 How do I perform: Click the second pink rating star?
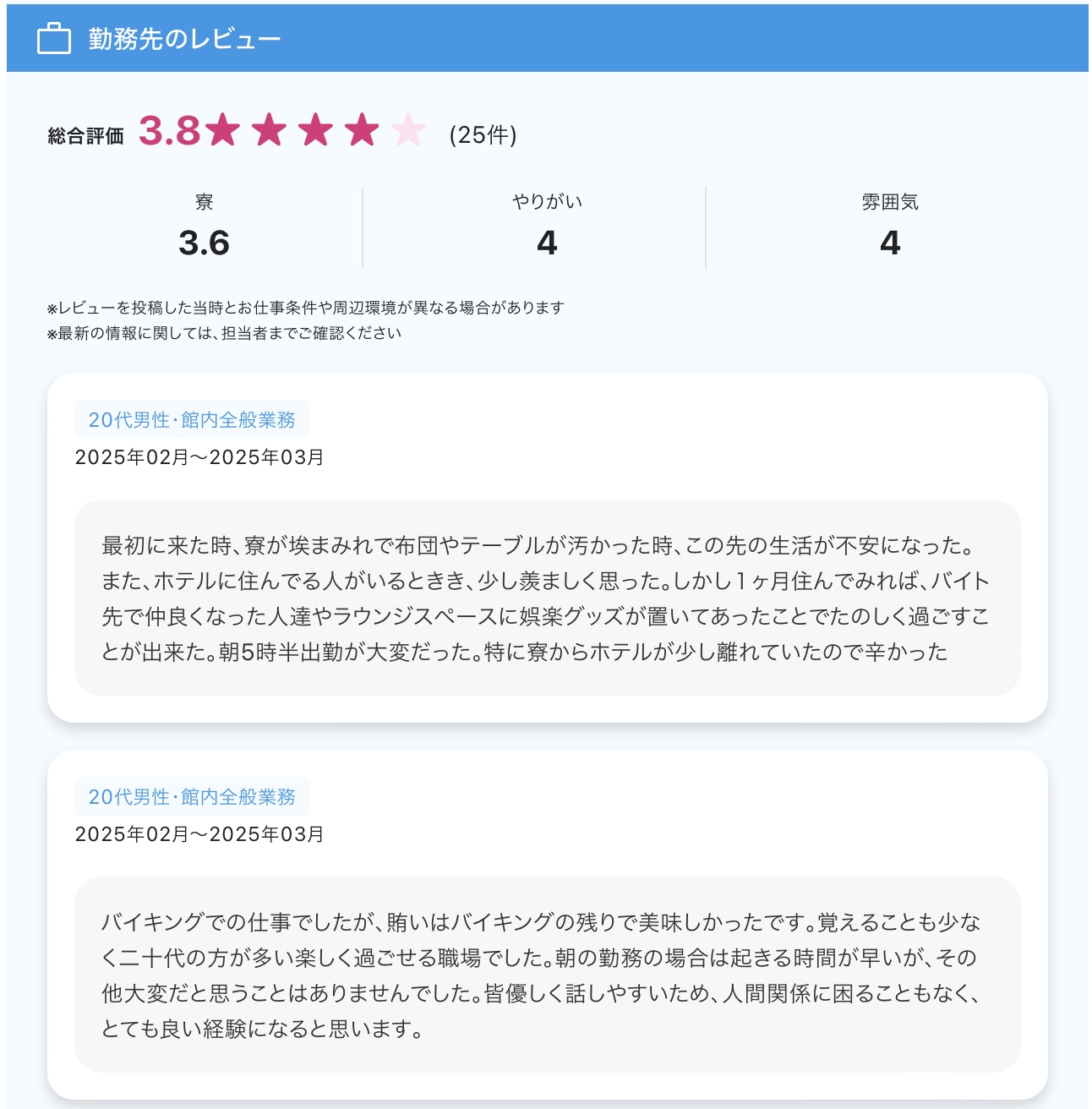(x=270, y=130)
